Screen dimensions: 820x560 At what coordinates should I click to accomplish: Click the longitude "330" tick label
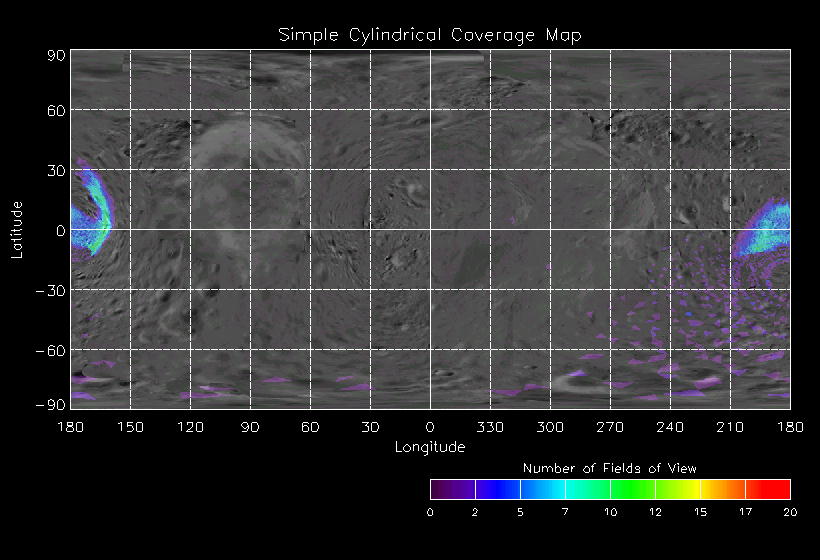click(490, 427)
